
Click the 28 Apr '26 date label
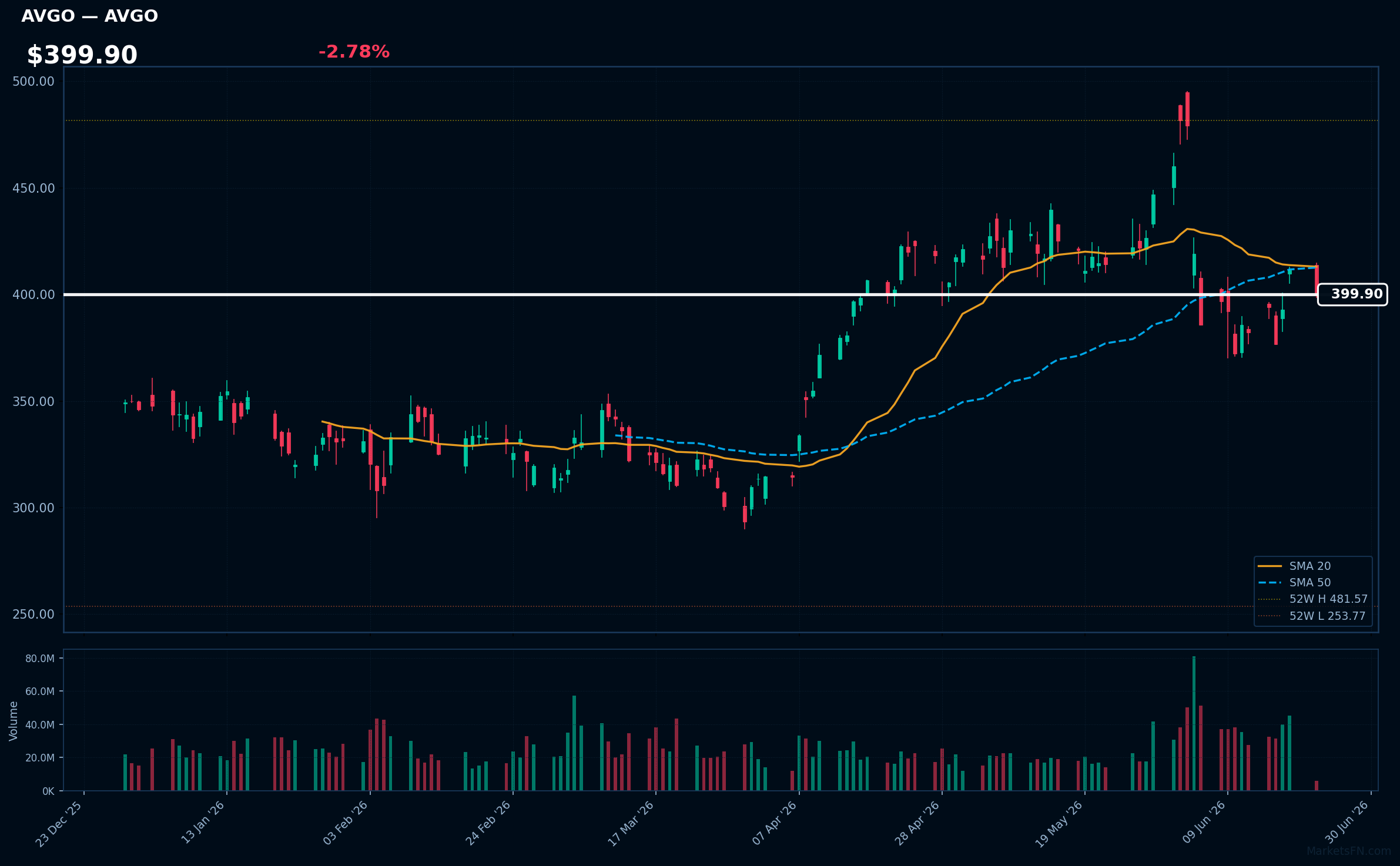point(917,823)
